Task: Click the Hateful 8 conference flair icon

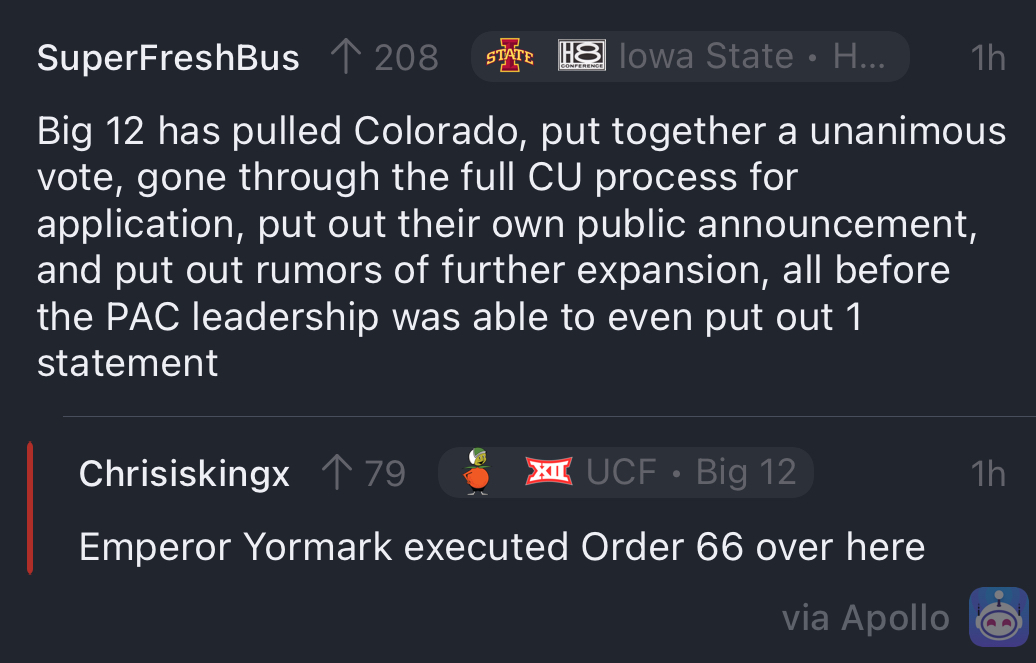Action: 581,56
